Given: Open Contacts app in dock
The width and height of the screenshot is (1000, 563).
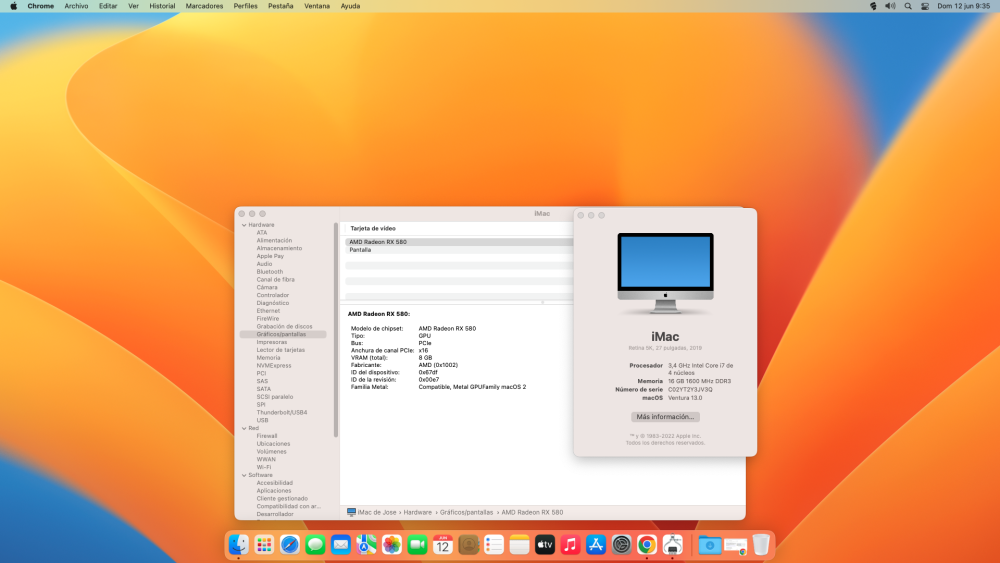Looking at the screenshot, I should point(468,545).
